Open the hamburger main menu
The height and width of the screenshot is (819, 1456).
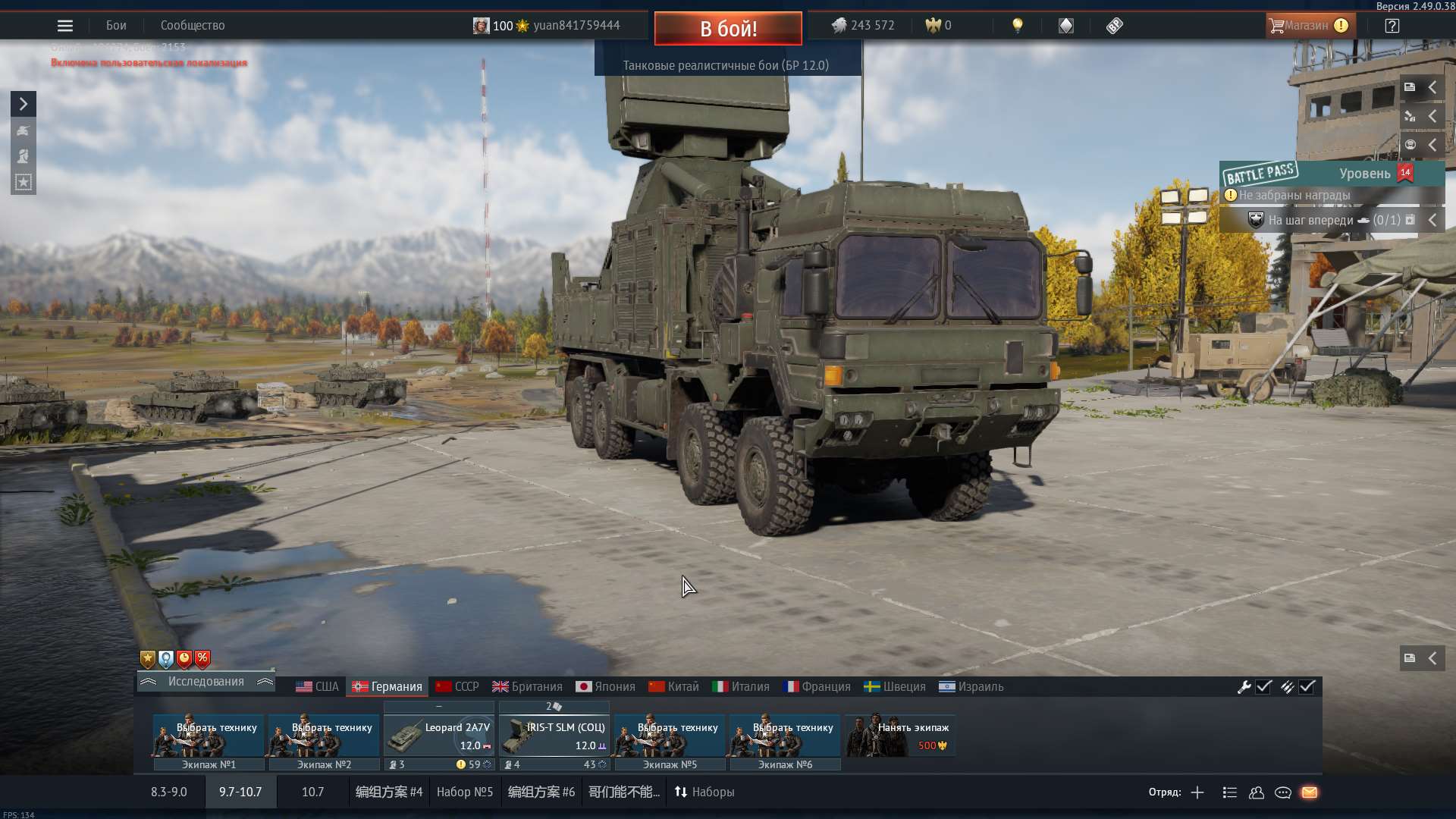tap(65, 26)
